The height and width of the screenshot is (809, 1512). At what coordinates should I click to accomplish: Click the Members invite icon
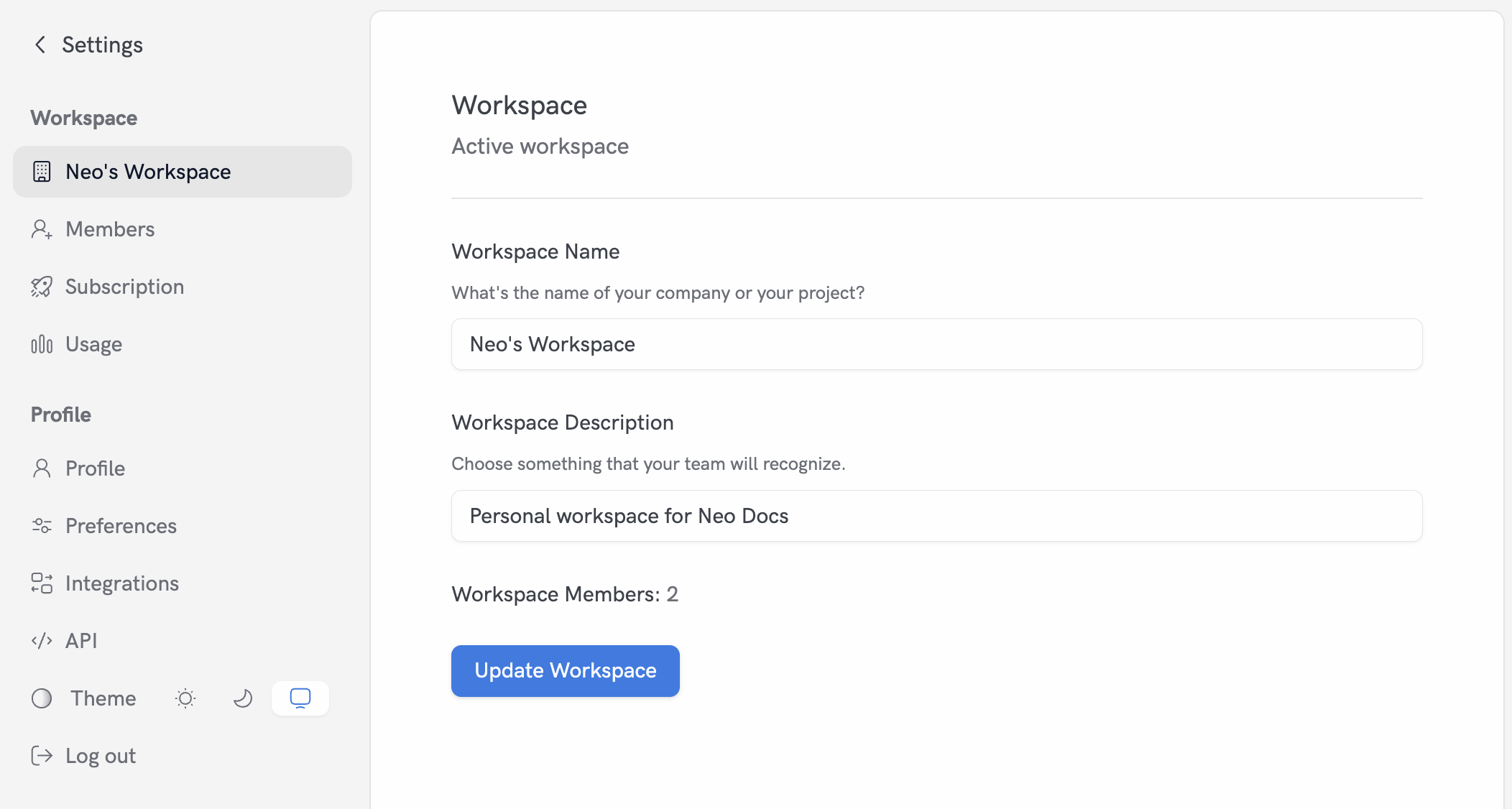coord(42,228)
